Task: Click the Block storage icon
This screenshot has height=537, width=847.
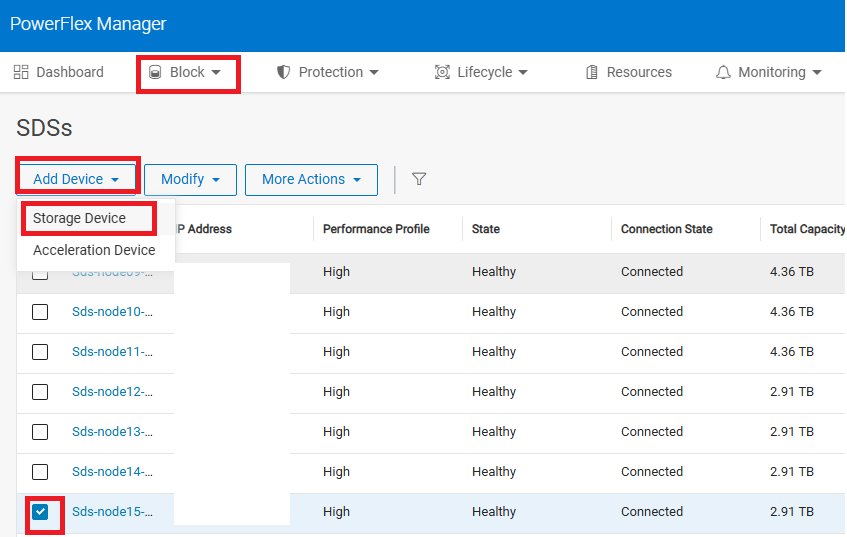Action: pyautogui.click(x=155, y=72)
